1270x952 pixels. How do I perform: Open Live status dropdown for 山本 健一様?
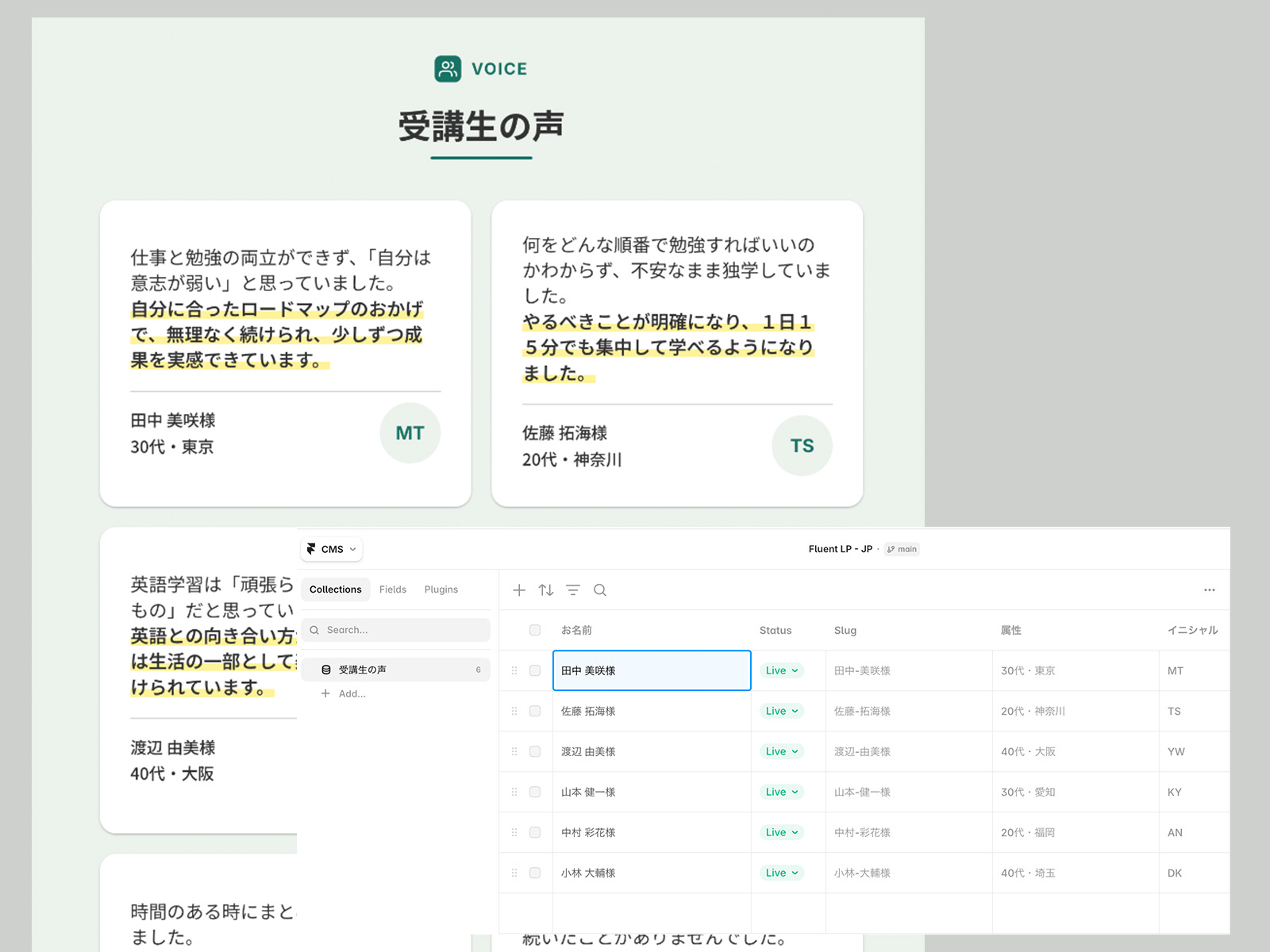782,792
